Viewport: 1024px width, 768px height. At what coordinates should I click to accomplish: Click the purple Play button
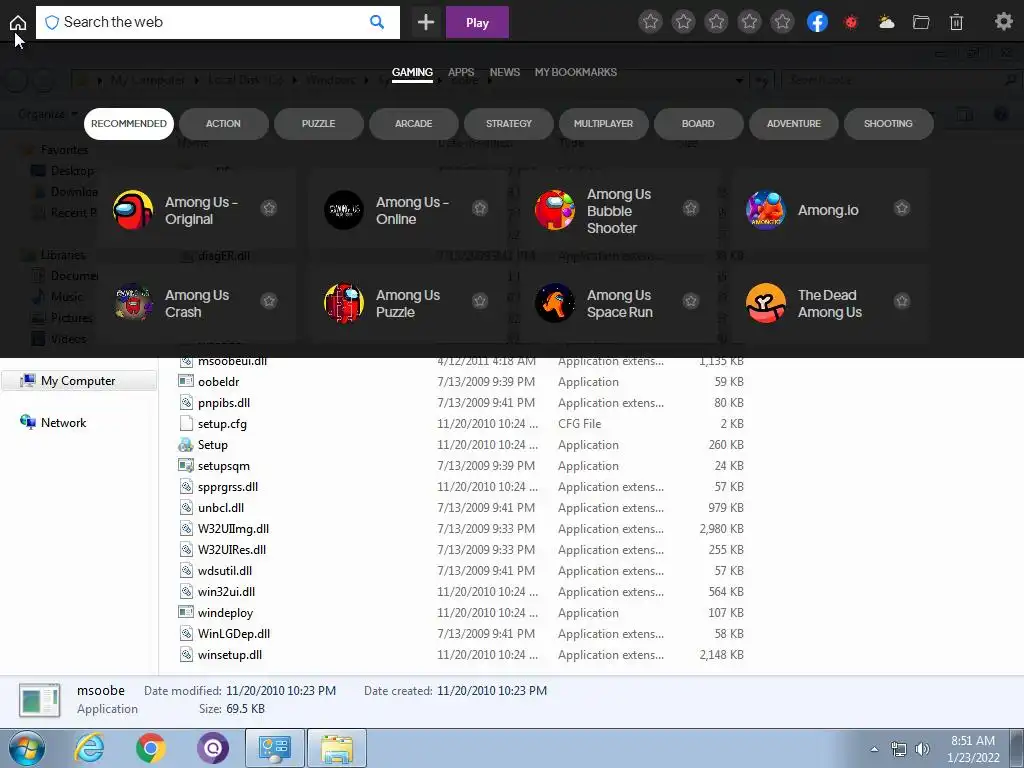pos(477,22)
